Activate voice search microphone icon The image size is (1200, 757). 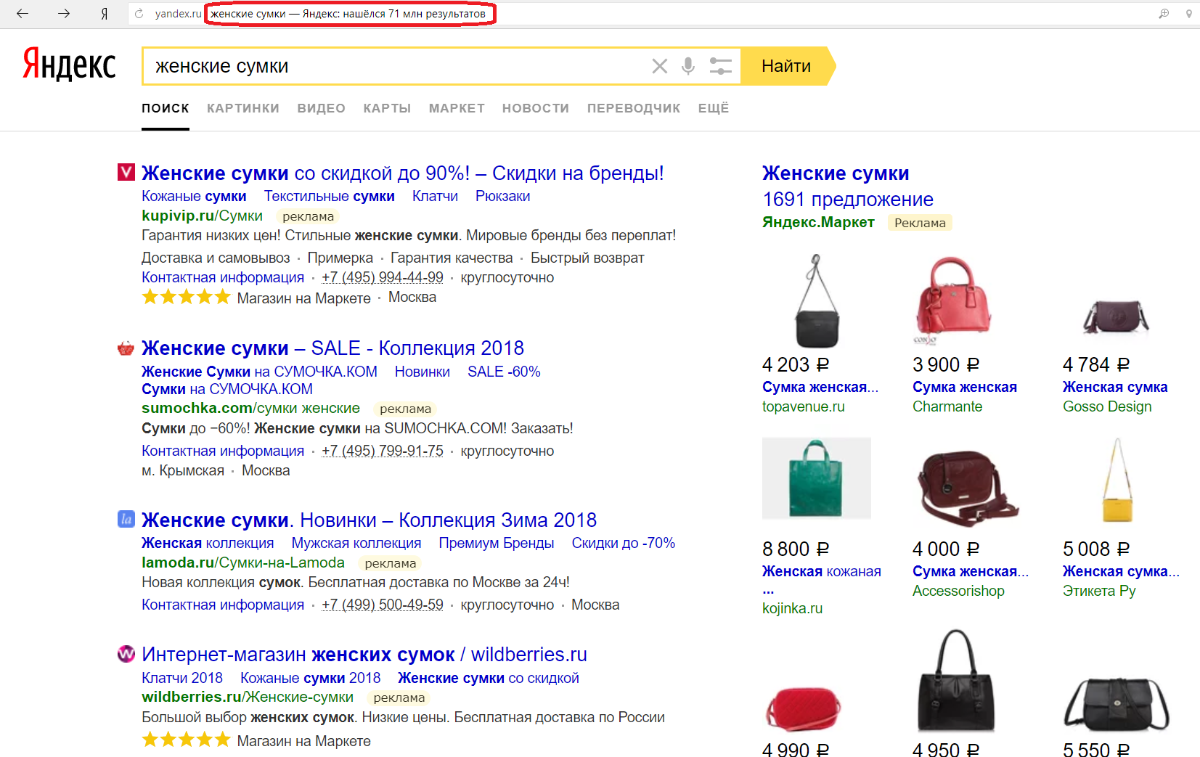point(688,67)
